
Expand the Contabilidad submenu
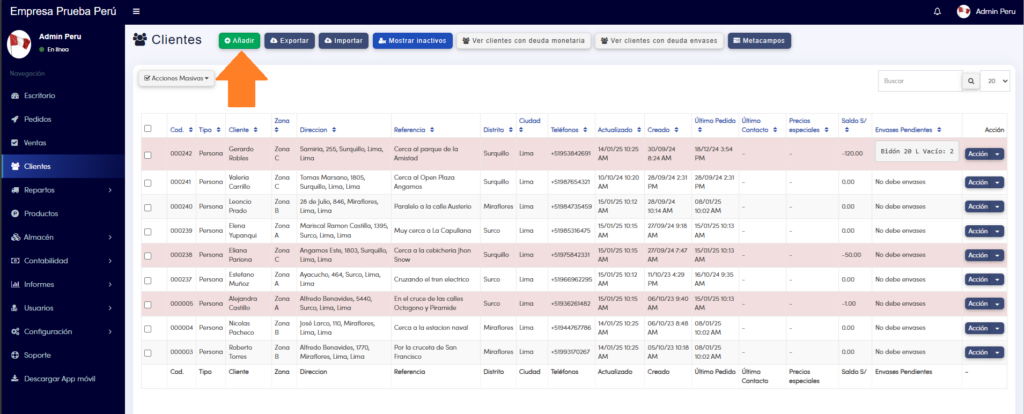tap(62, 261)
